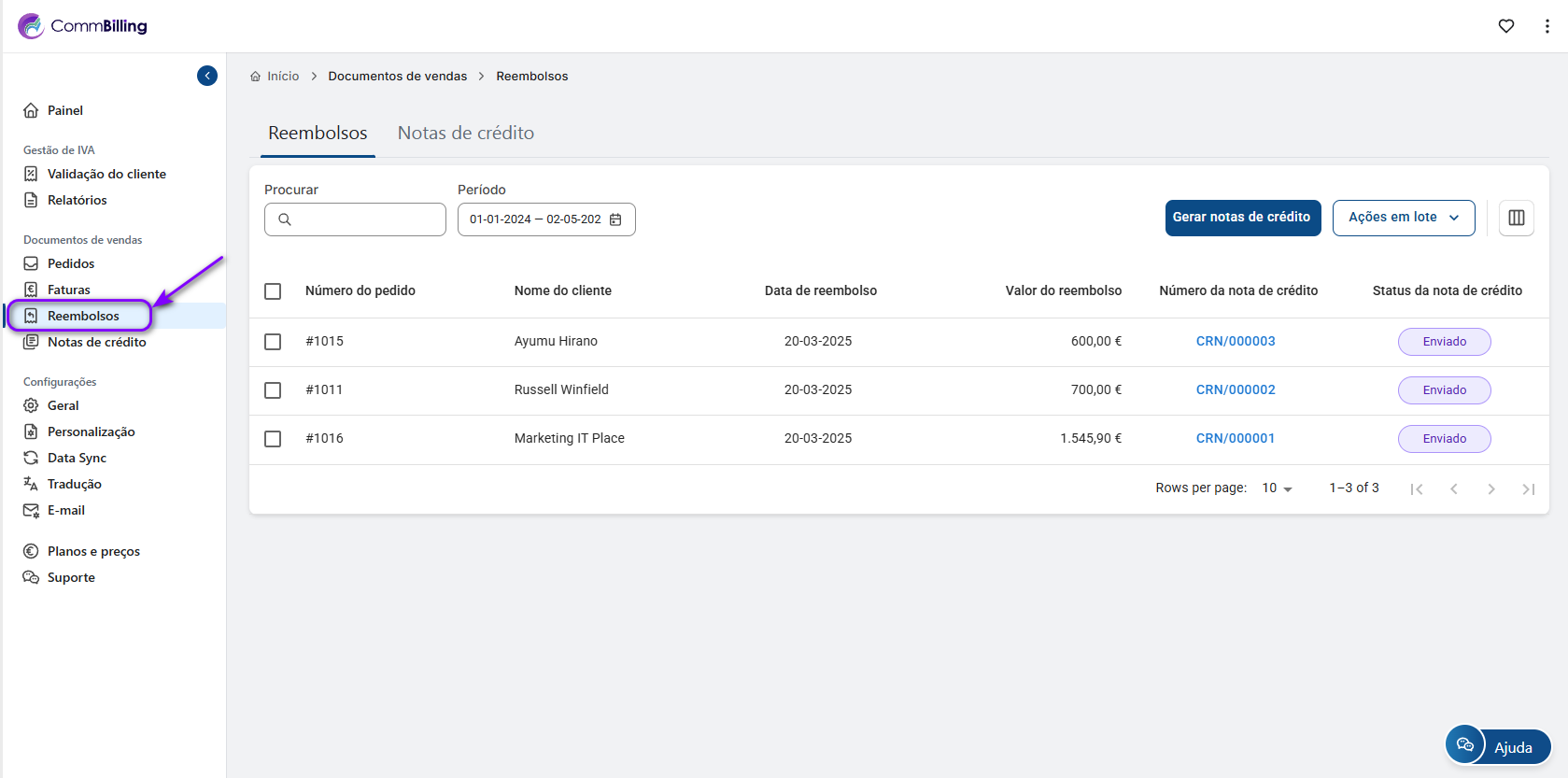Click Gerar notas de crédito button
This screenshot has height=778, width=1568.
click(x=1242, y=218)
